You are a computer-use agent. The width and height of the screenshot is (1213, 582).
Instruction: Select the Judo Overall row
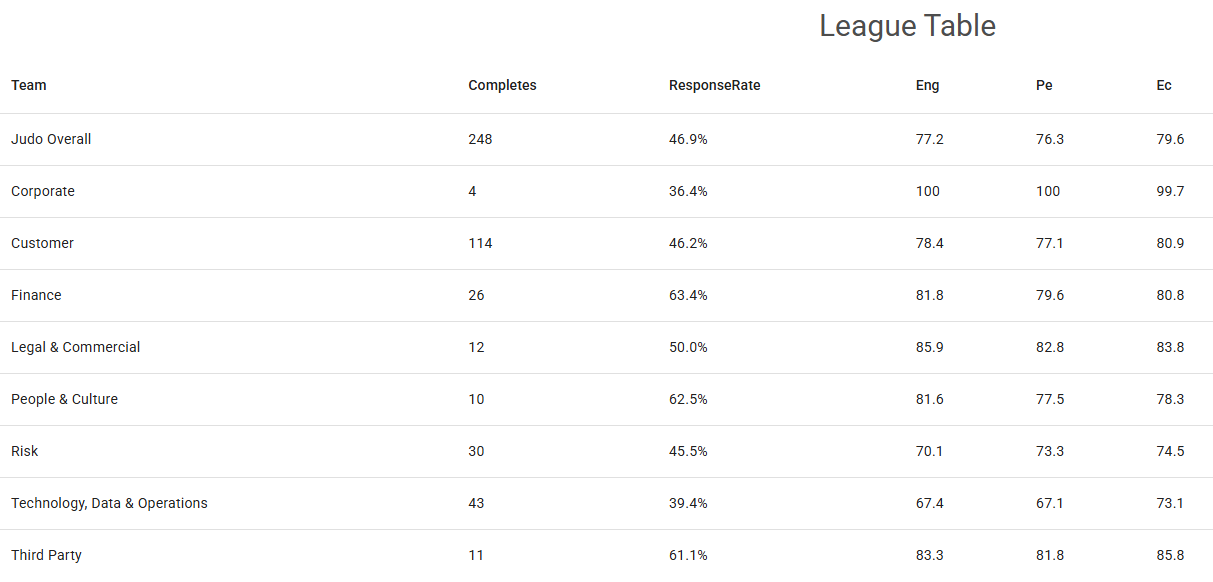click(x=51, y=140)
